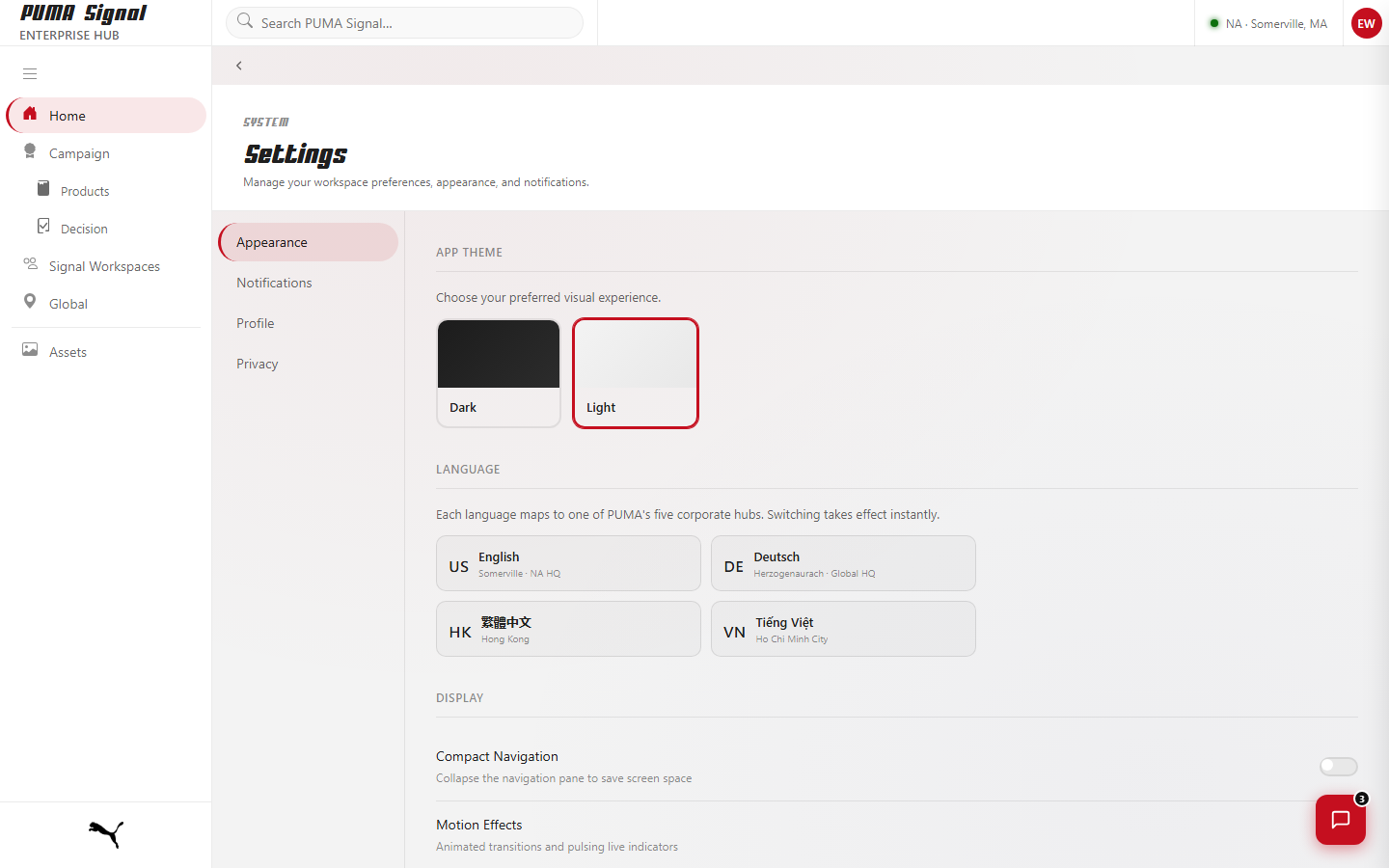
Task: Go to Products in sidebar
Action: [x=106, y=191]
